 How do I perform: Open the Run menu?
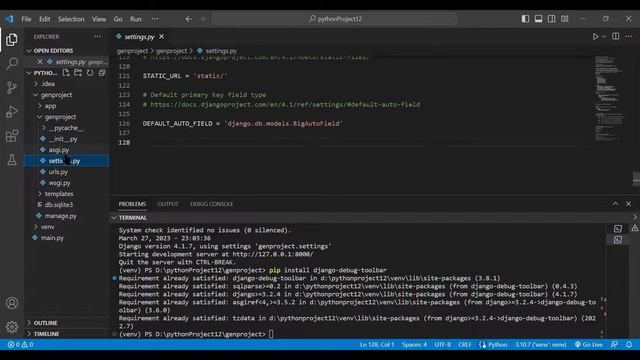(136, 19)
